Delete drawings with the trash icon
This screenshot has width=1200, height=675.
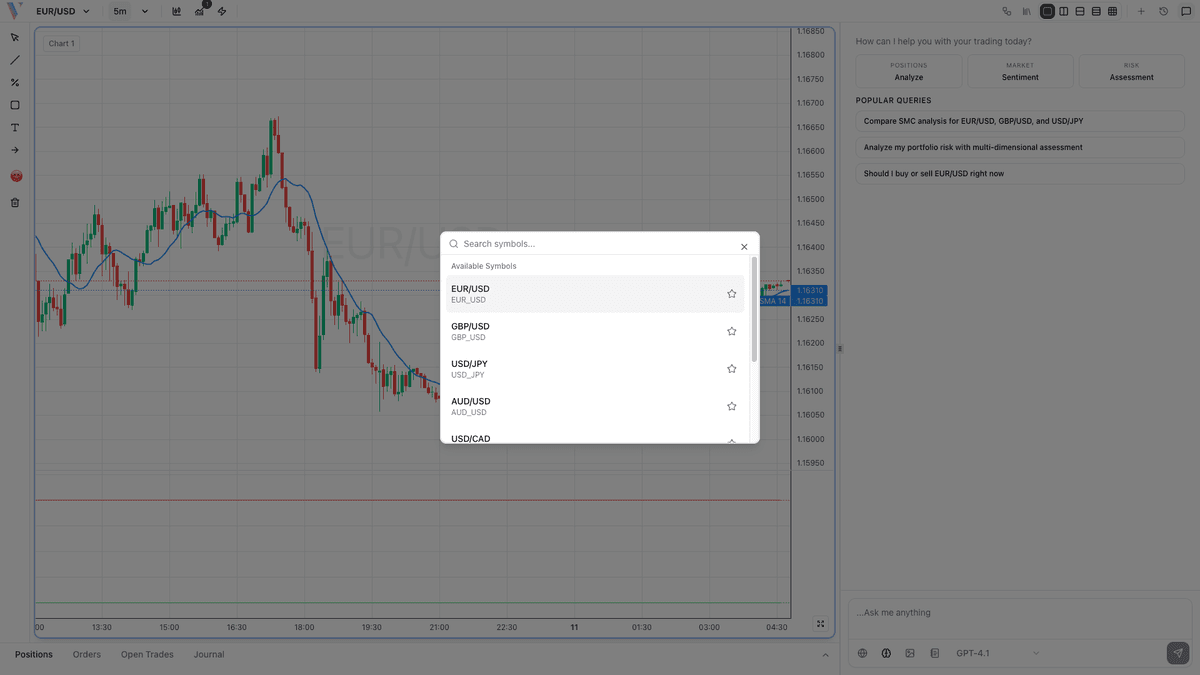pos(14,202)
